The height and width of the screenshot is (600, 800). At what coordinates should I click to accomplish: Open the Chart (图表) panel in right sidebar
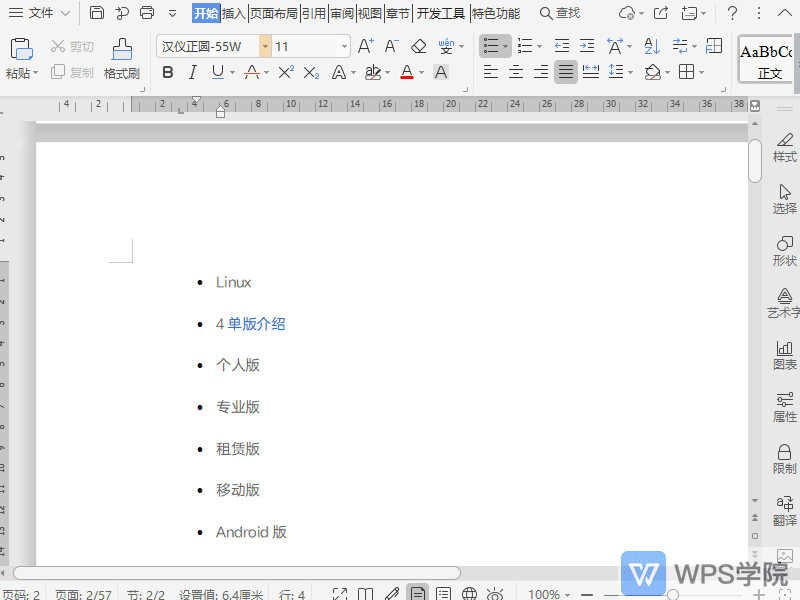tap(784, 352)
